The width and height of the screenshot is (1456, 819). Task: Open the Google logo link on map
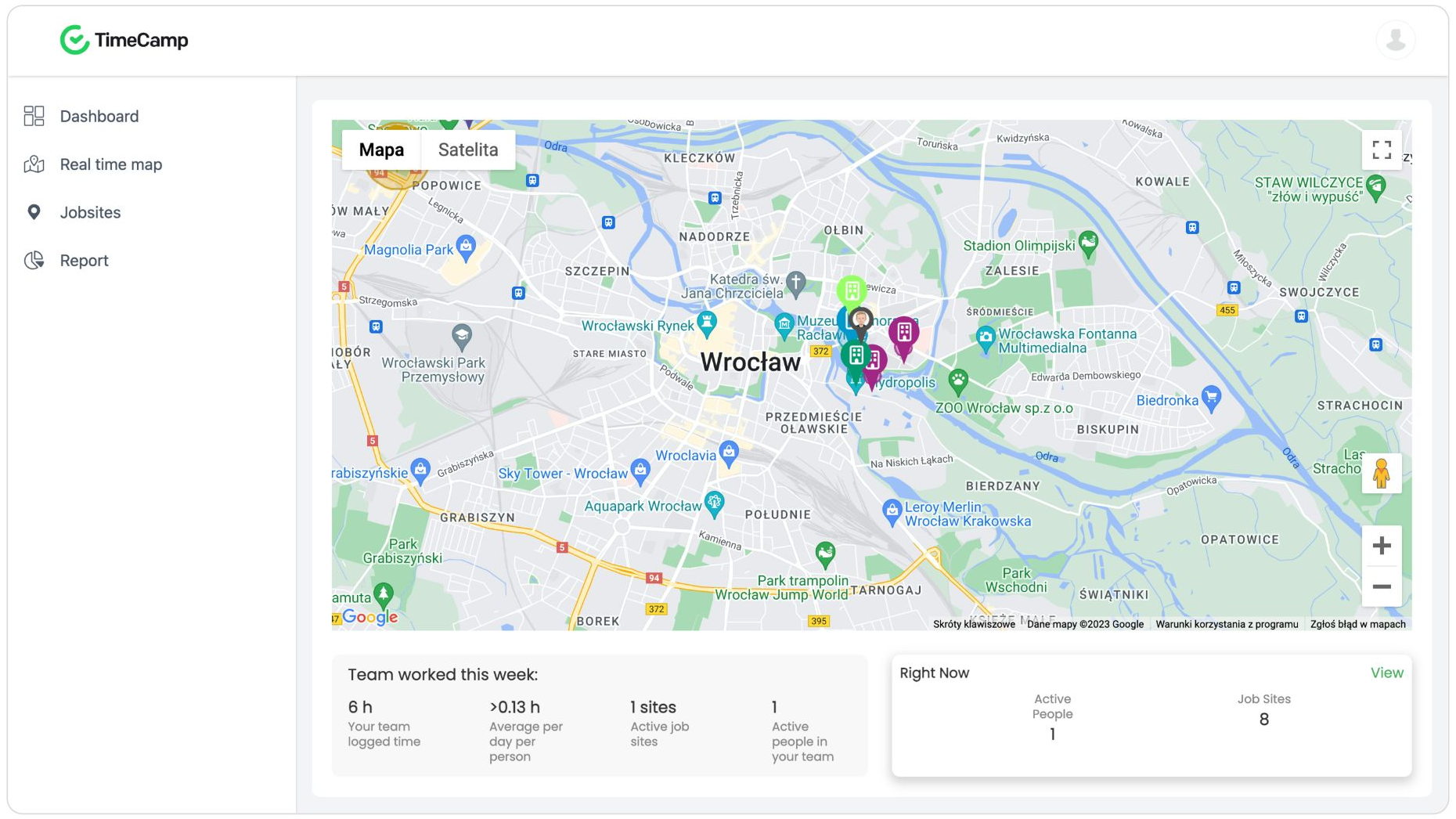pyautogui.click(x=370, y=617)
